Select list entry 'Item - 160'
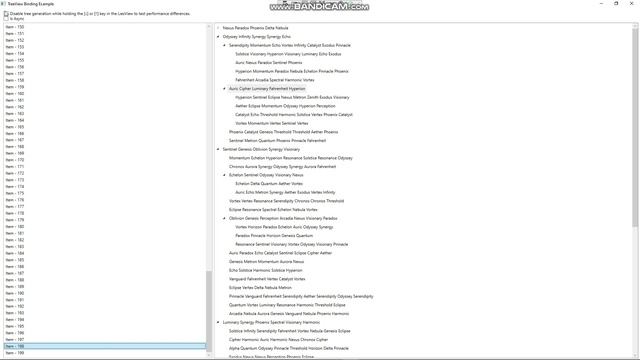The image size is (640, 360). point(105,93)
